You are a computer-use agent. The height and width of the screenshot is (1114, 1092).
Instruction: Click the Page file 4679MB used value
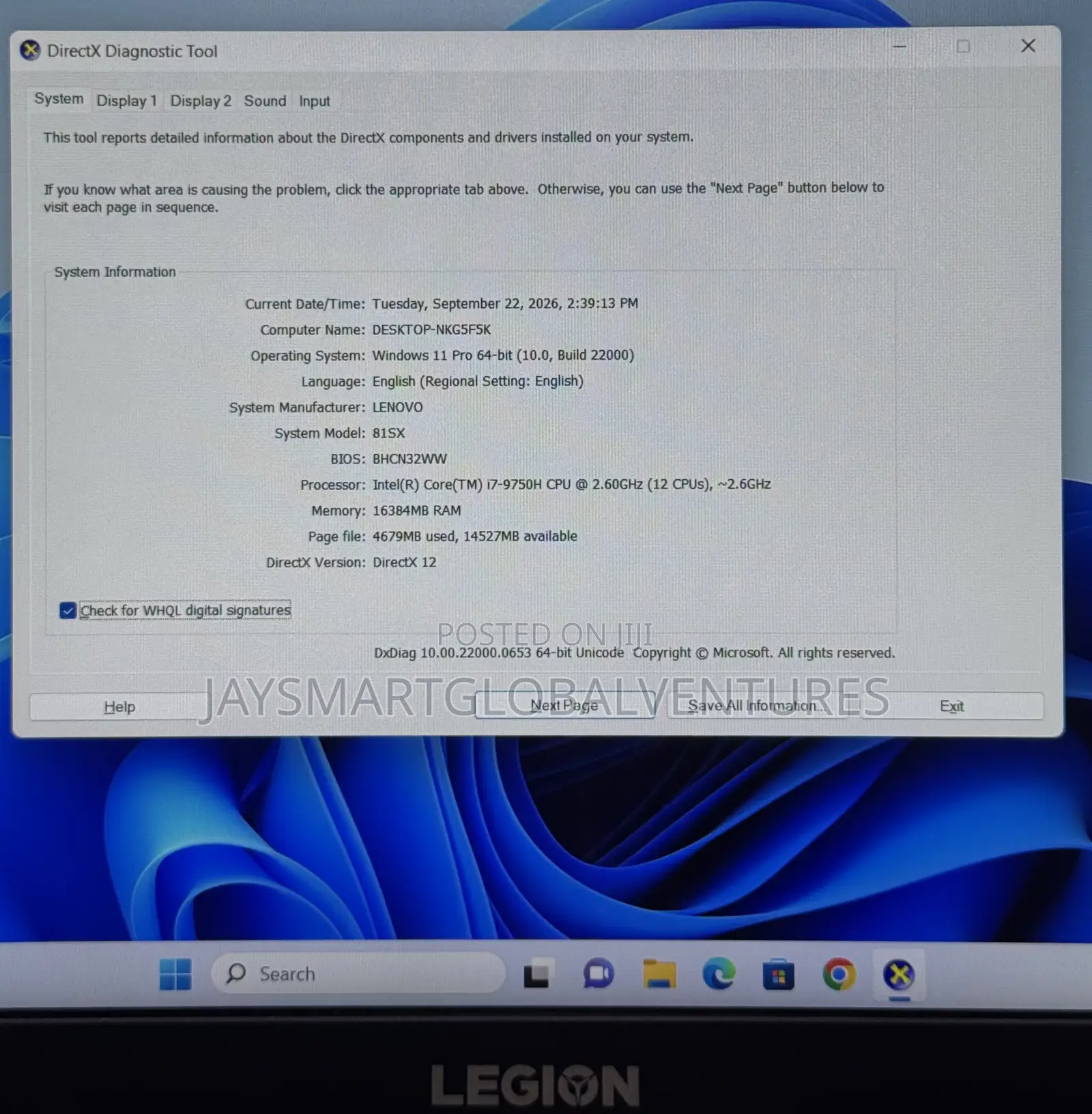pyautogui.click(x=474, y=537)
